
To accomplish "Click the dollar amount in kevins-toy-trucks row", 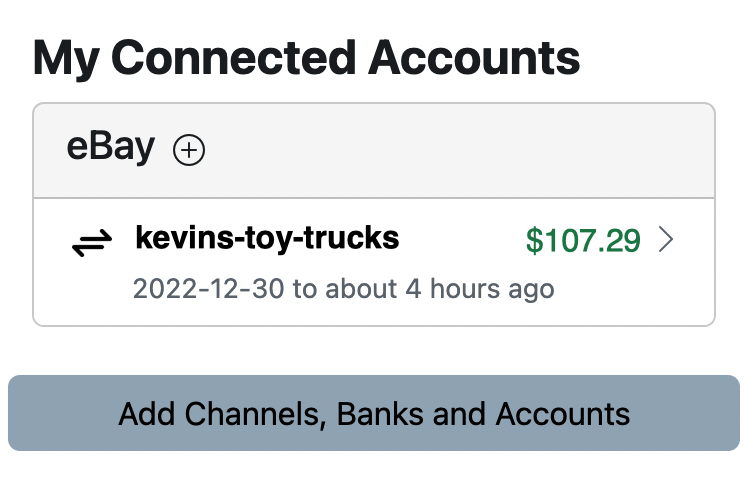I will [583, 240].
